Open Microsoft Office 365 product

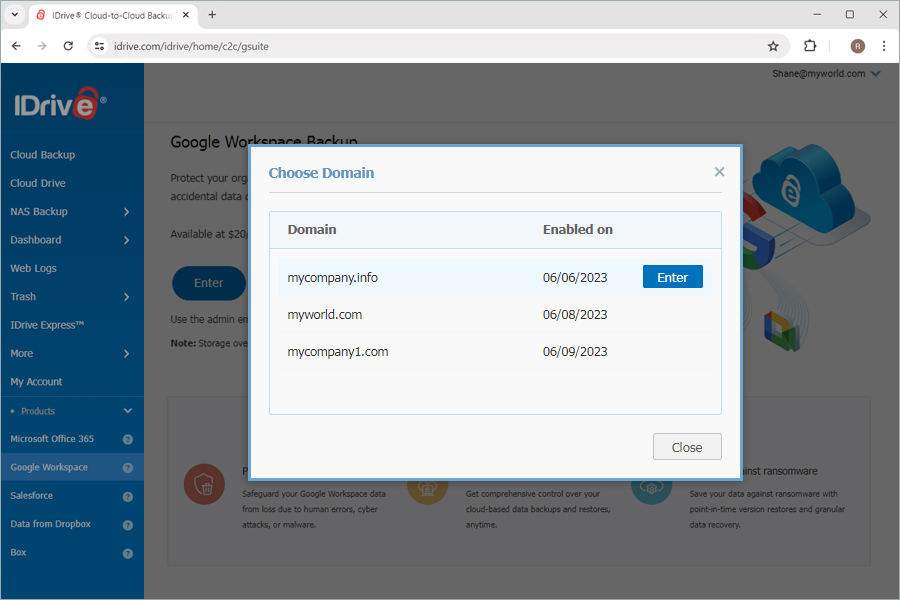(52, 439)
